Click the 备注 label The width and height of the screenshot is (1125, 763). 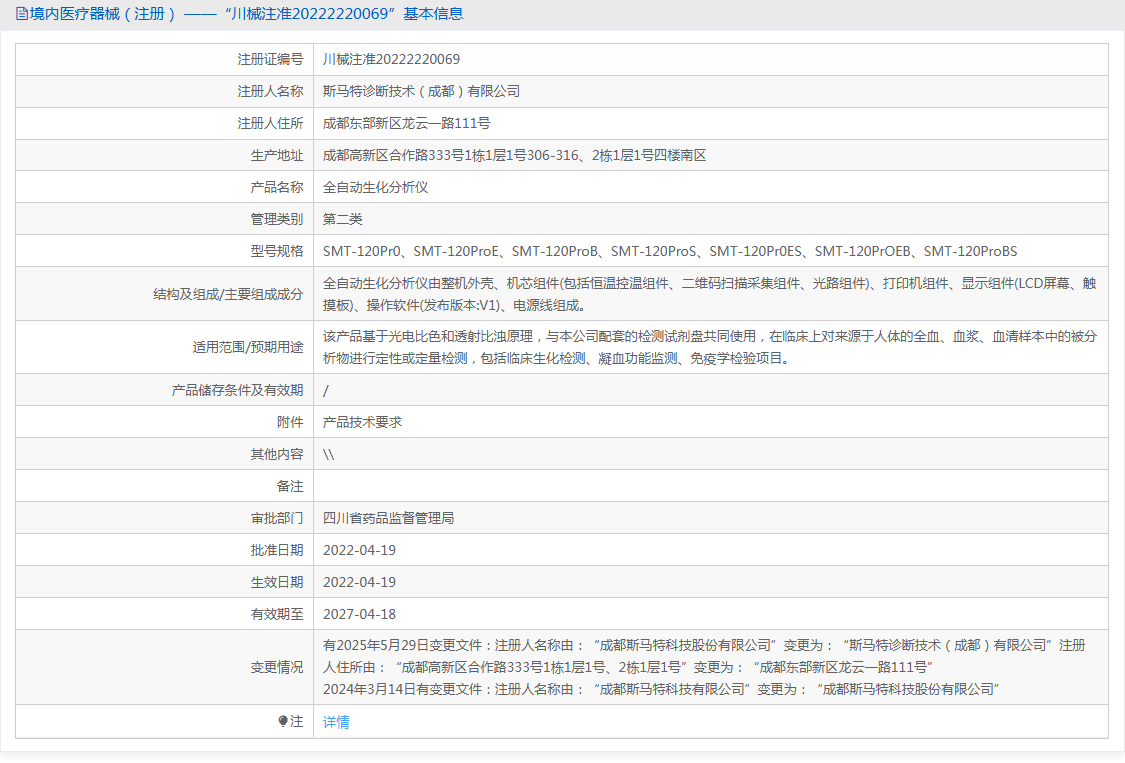(x=290, y=486)
